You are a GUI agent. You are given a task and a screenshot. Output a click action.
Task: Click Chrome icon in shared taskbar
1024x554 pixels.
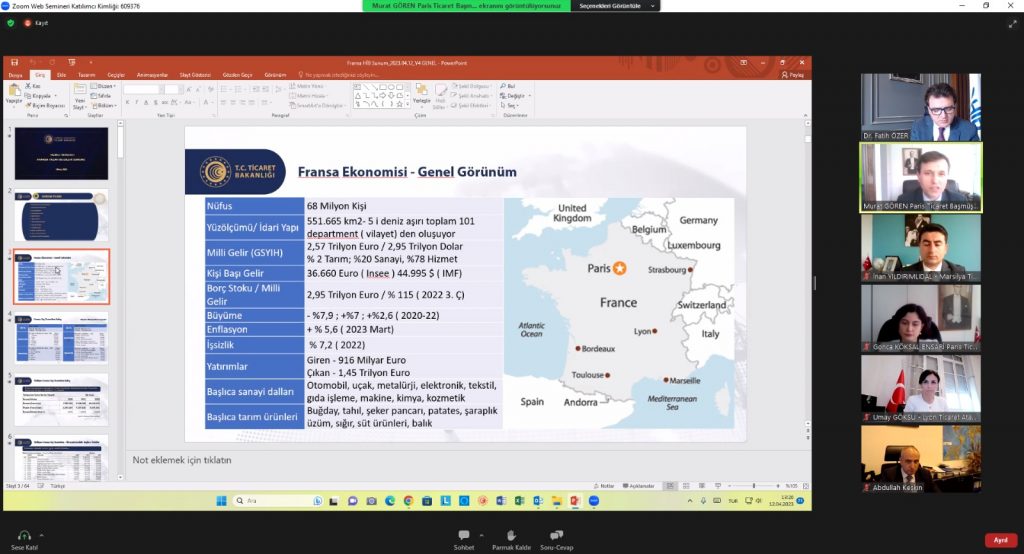[408, 501]
